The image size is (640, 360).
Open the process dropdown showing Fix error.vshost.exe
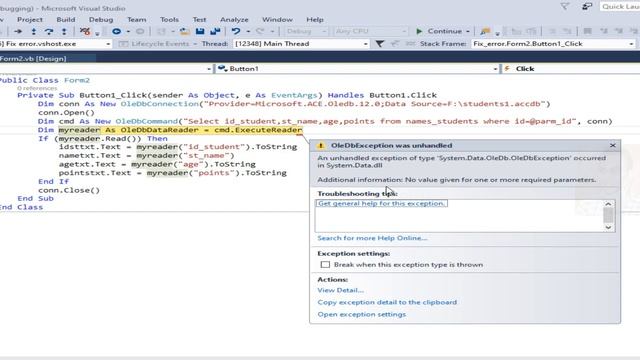pyautogui.click(x=108, y=44)
